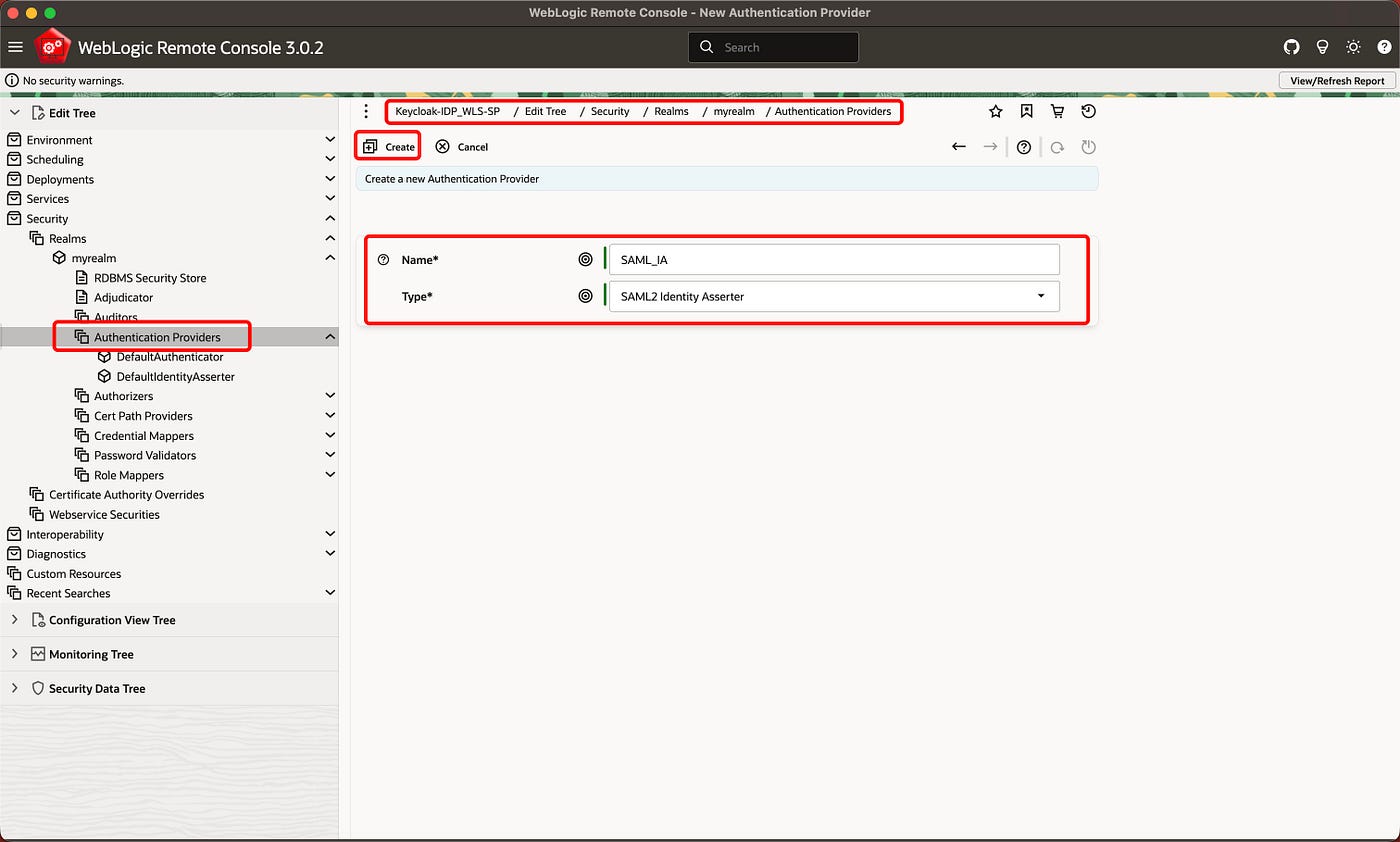Screen dimensions: 1400x842
Task: Click the Realms breadcrumb link
Action: (x=671, y=111)
